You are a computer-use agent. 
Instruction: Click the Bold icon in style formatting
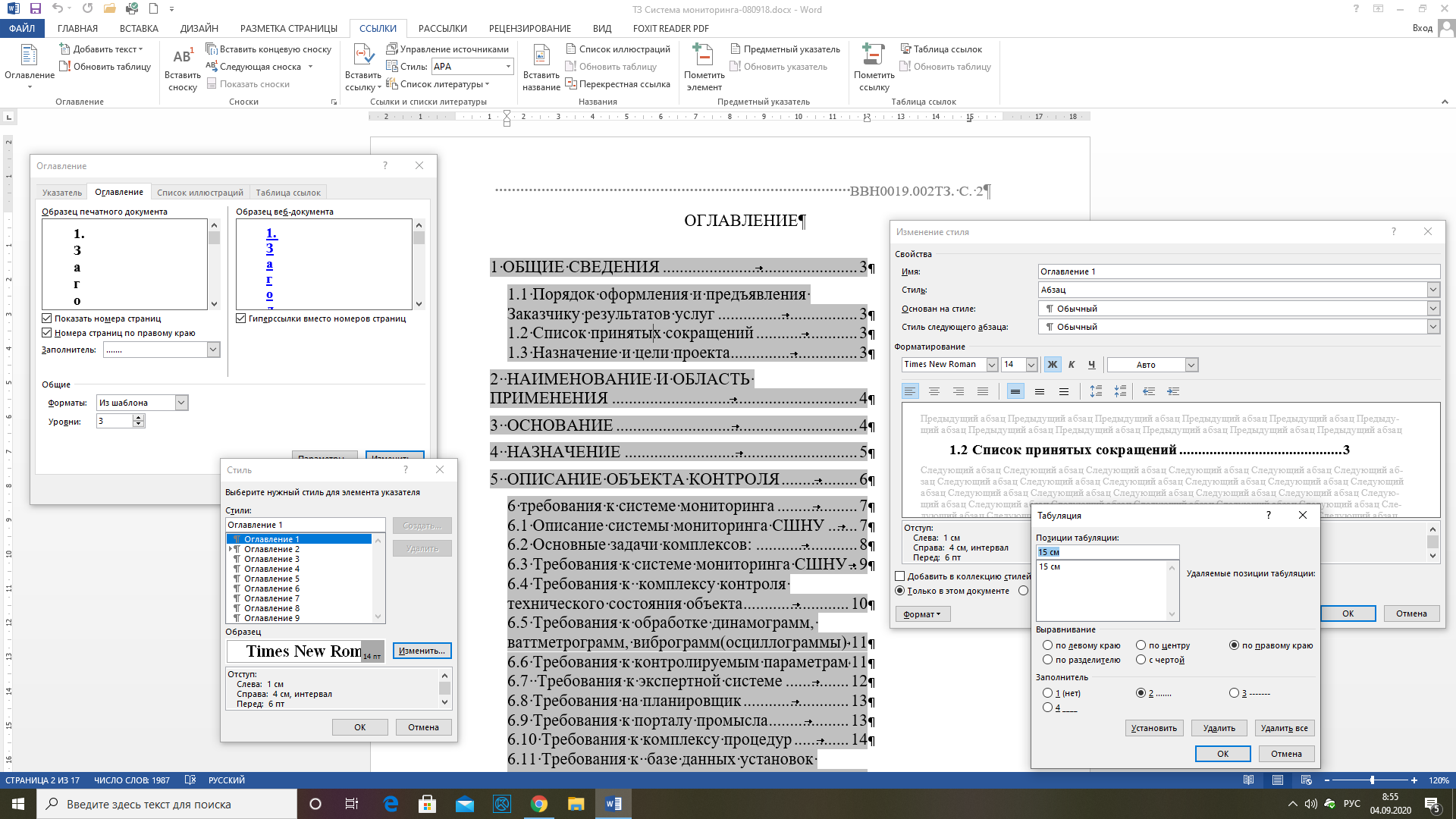tap(1052, 365)
